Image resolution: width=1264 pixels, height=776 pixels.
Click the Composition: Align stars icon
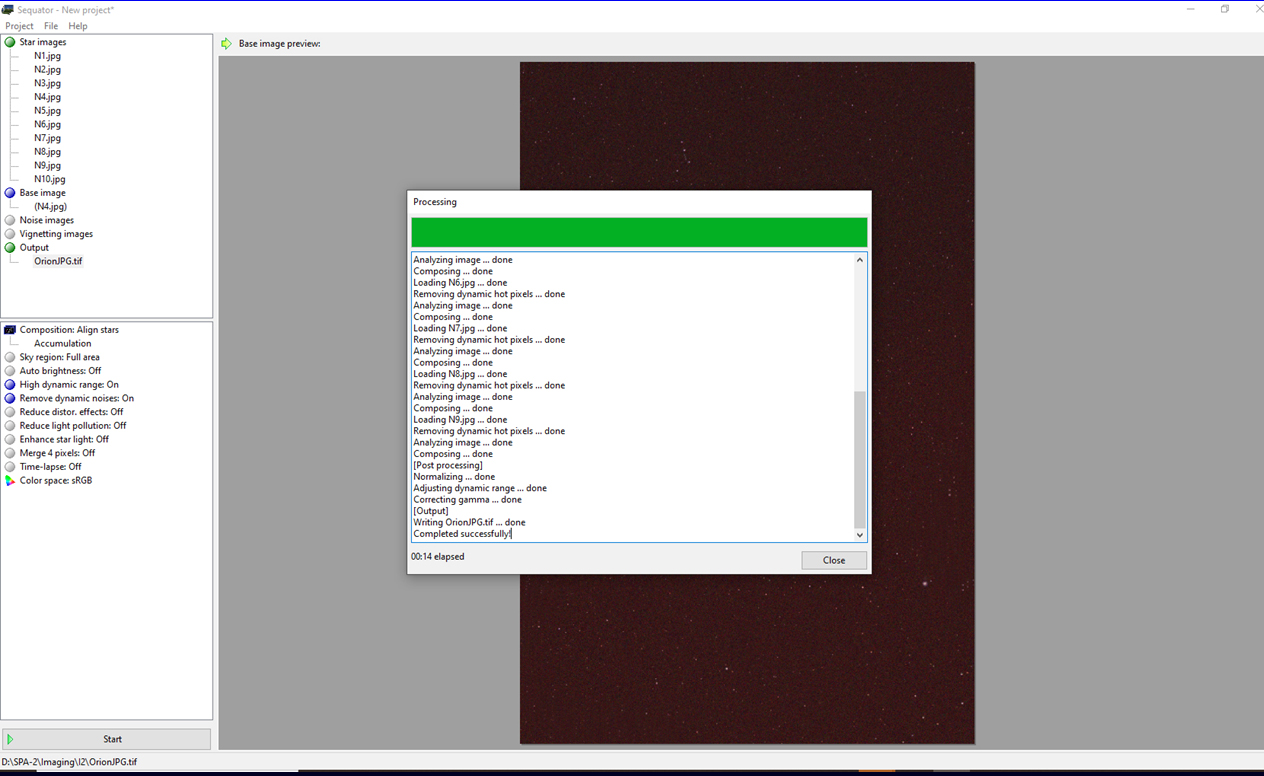pyautogui.click(x=10, y=330)
